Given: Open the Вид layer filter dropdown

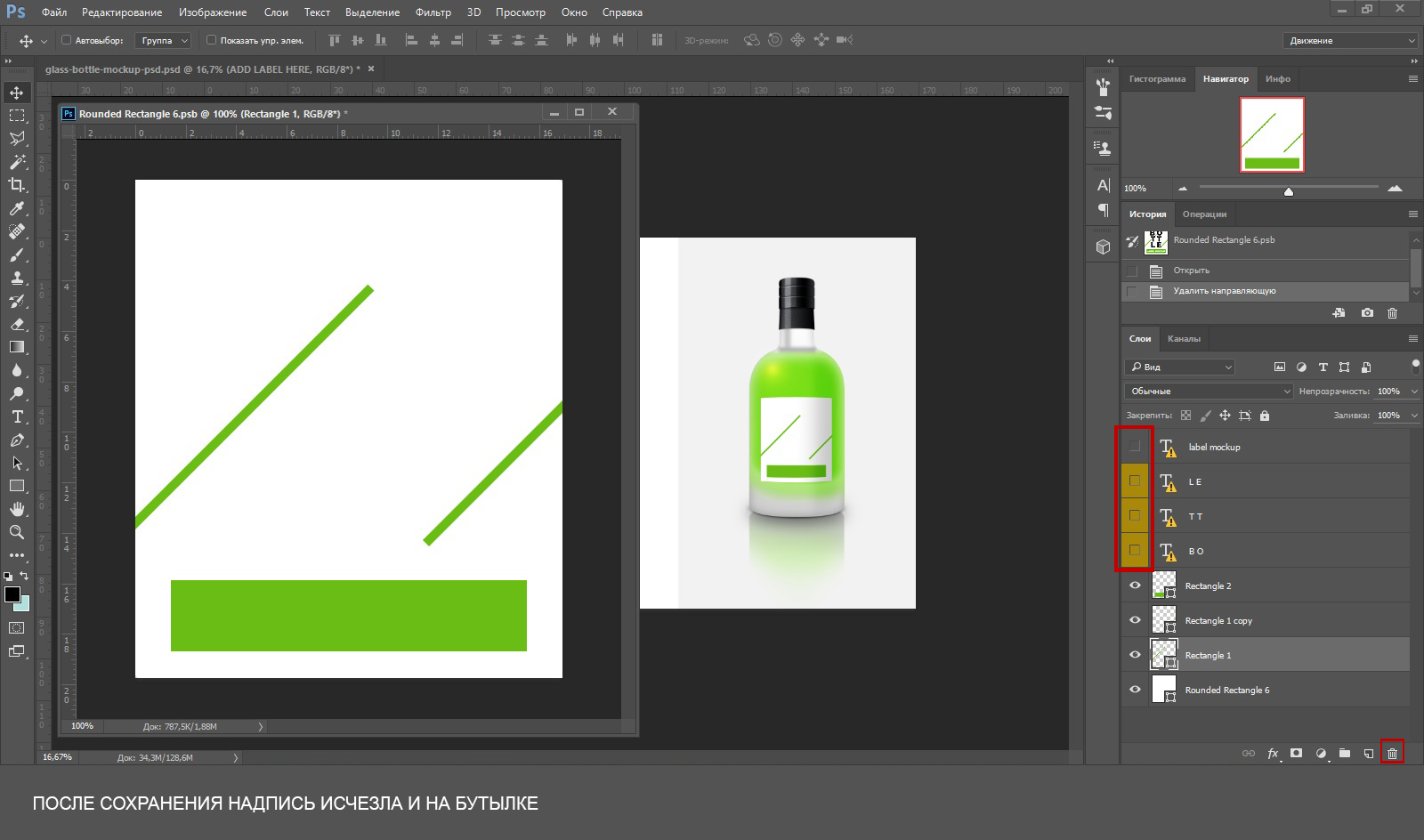Looking at the screenshot, I should tap(1180, 367).
